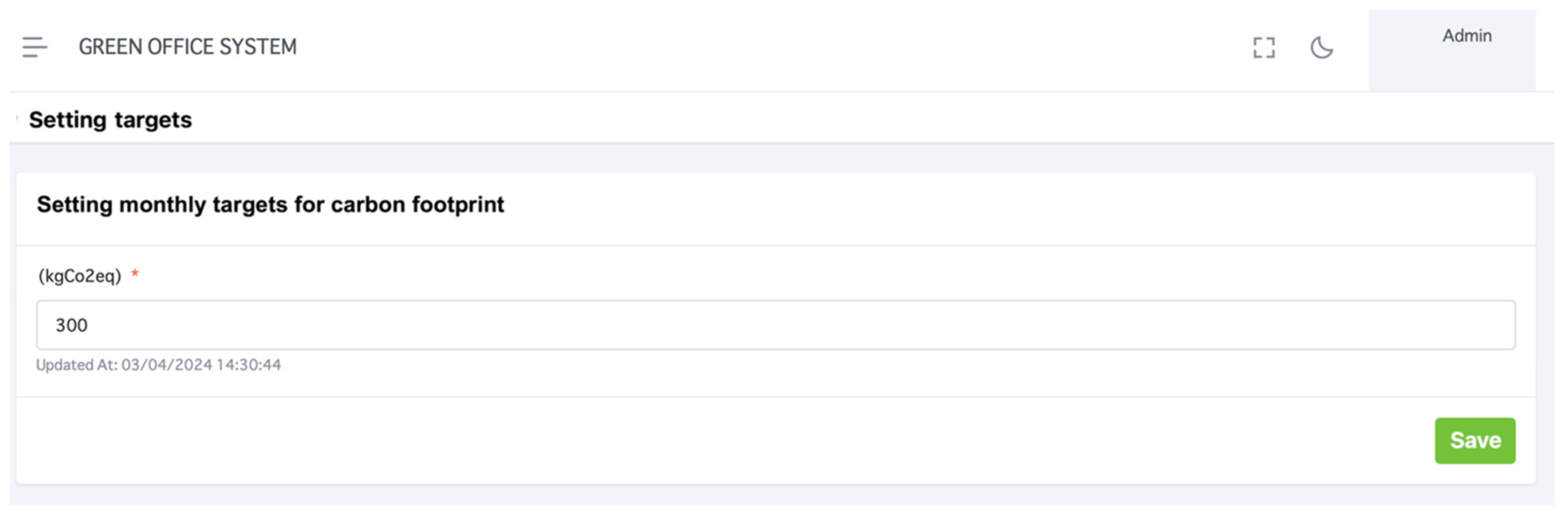
Task: Click the red required asterisk
Action: point(135,273)
